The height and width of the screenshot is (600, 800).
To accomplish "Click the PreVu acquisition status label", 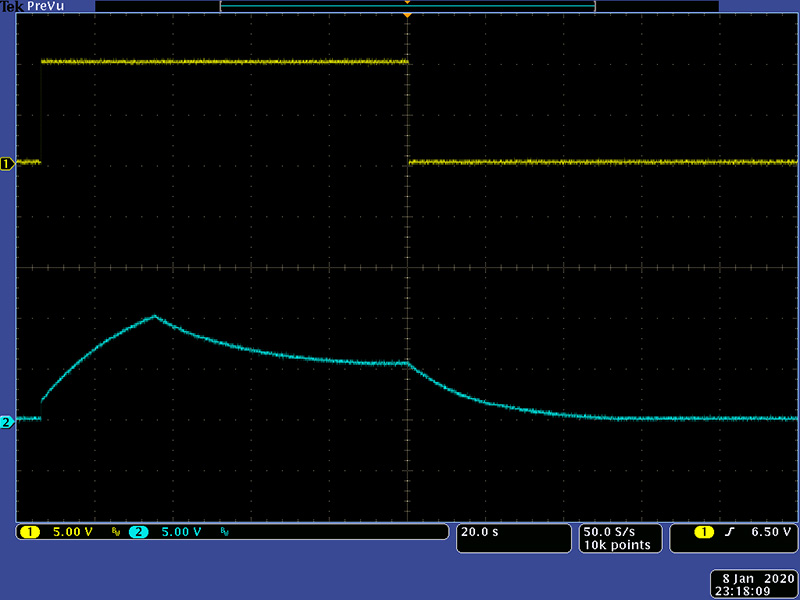I will tap(45, 6).
